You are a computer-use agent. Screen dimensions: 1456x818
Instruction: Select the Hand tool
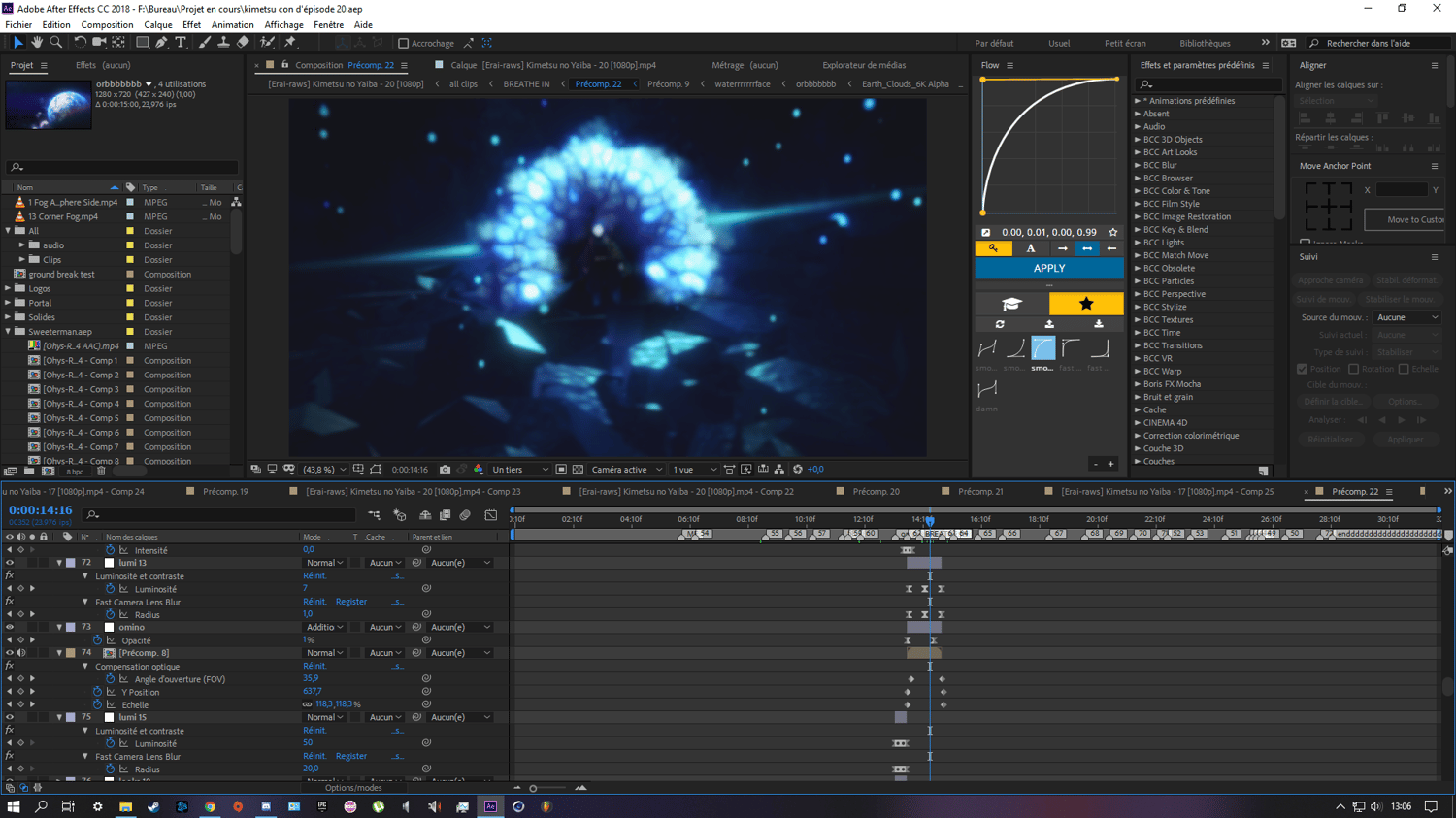(37, 43)
